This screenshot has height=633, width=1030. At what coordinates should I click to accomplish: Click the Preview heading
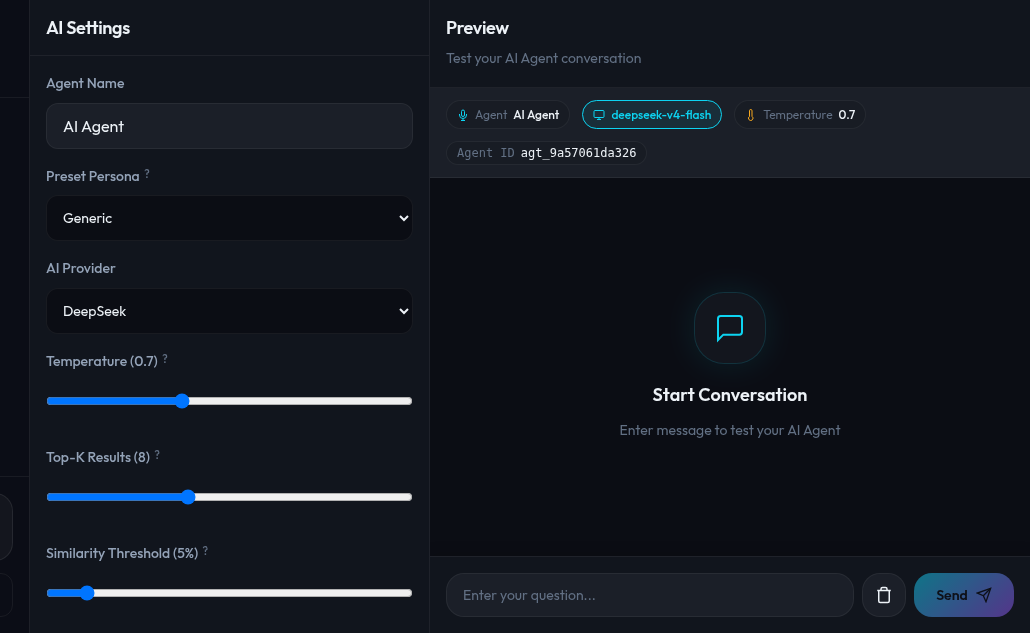tap(478, 28)
